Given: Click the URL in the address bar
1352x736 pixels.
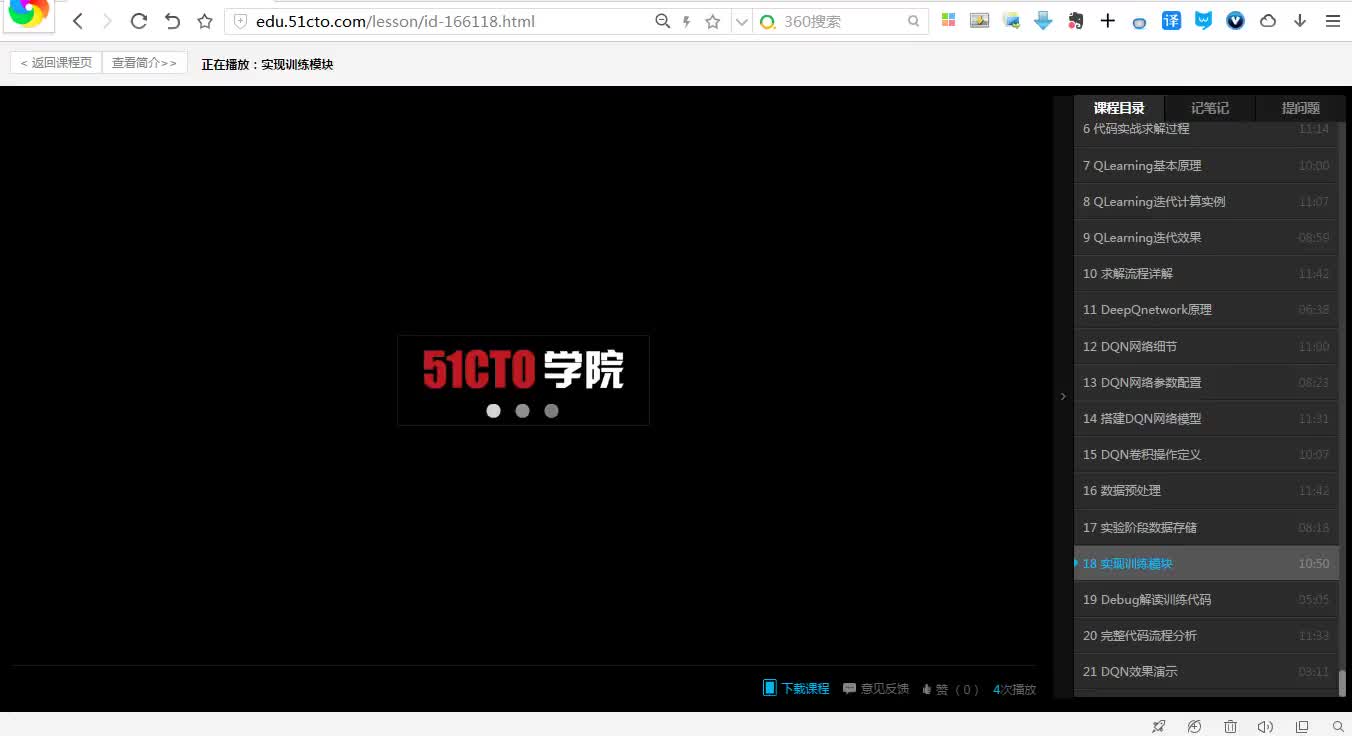Looking at the screenshot, I should 395,21.
